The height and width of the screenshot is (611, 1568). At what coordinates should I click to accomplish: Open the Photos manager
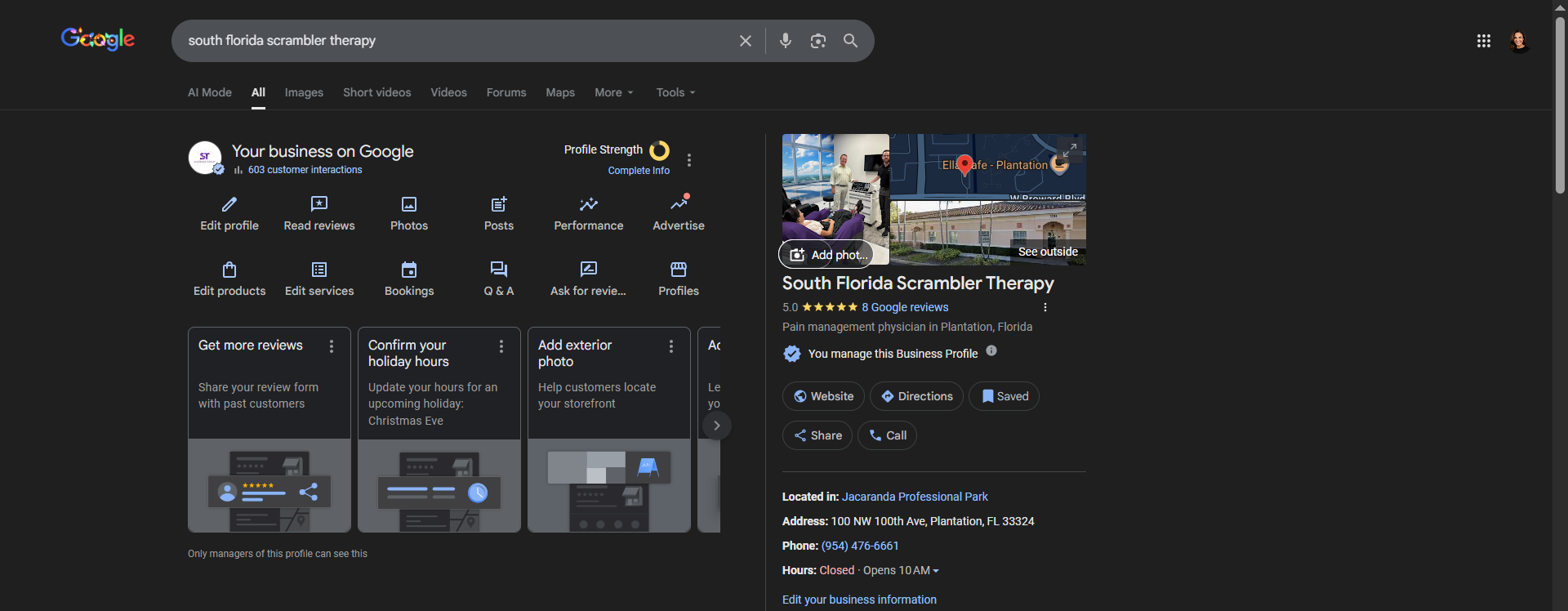click(x=409, y=214)
